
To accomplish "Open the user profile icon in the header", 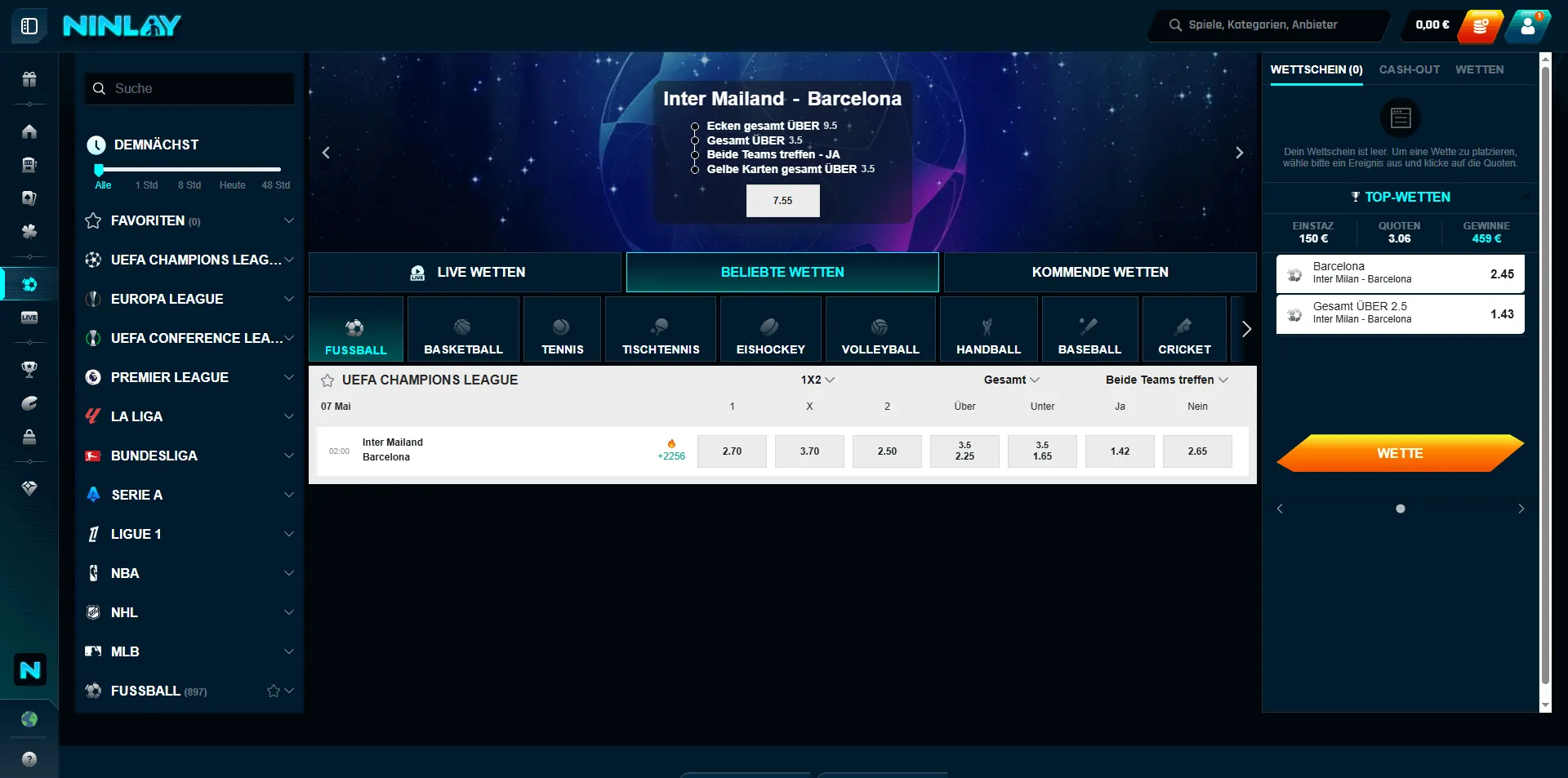I will coord(1527,26).
